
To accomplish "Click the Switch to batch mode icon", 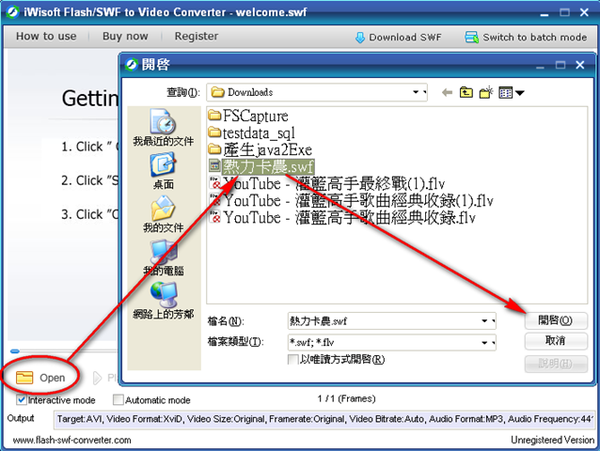I will (x=471, y=37).
